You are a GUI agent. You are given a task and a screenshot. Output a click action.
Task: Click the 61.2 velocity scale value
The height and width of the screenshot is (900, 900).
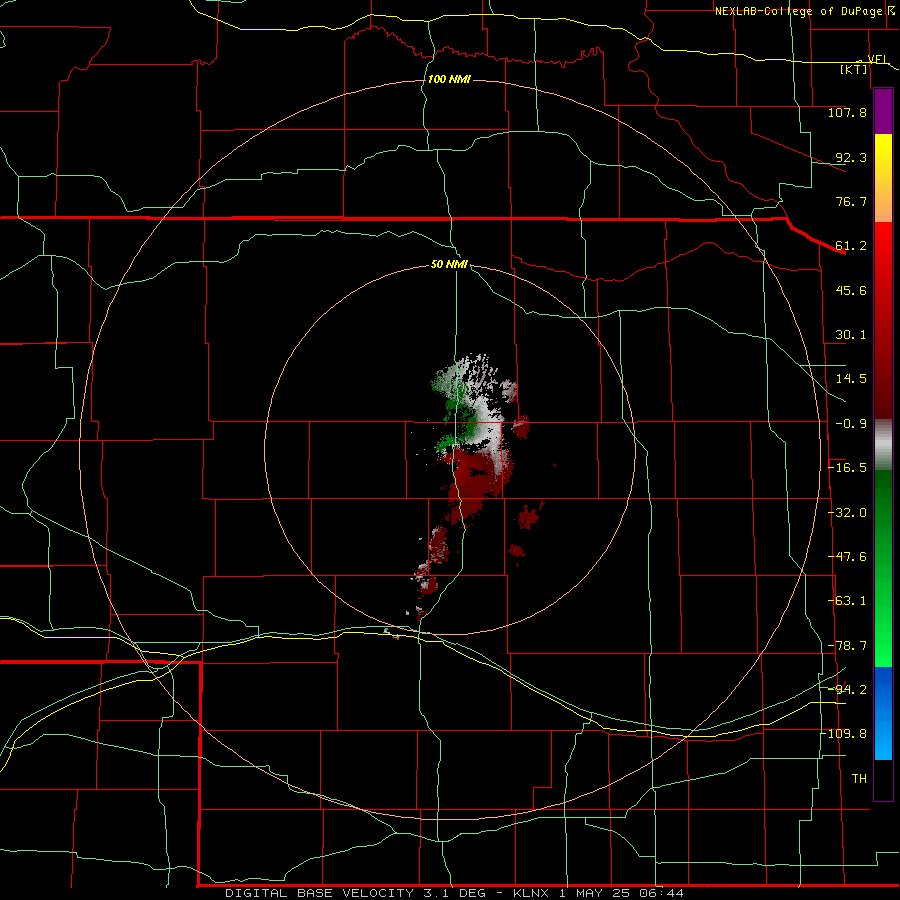coord(851,246)
